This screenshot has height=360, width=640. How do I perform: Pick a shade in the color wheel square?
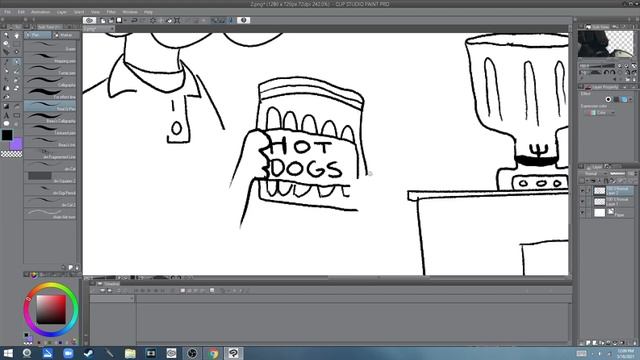[51, 309]
